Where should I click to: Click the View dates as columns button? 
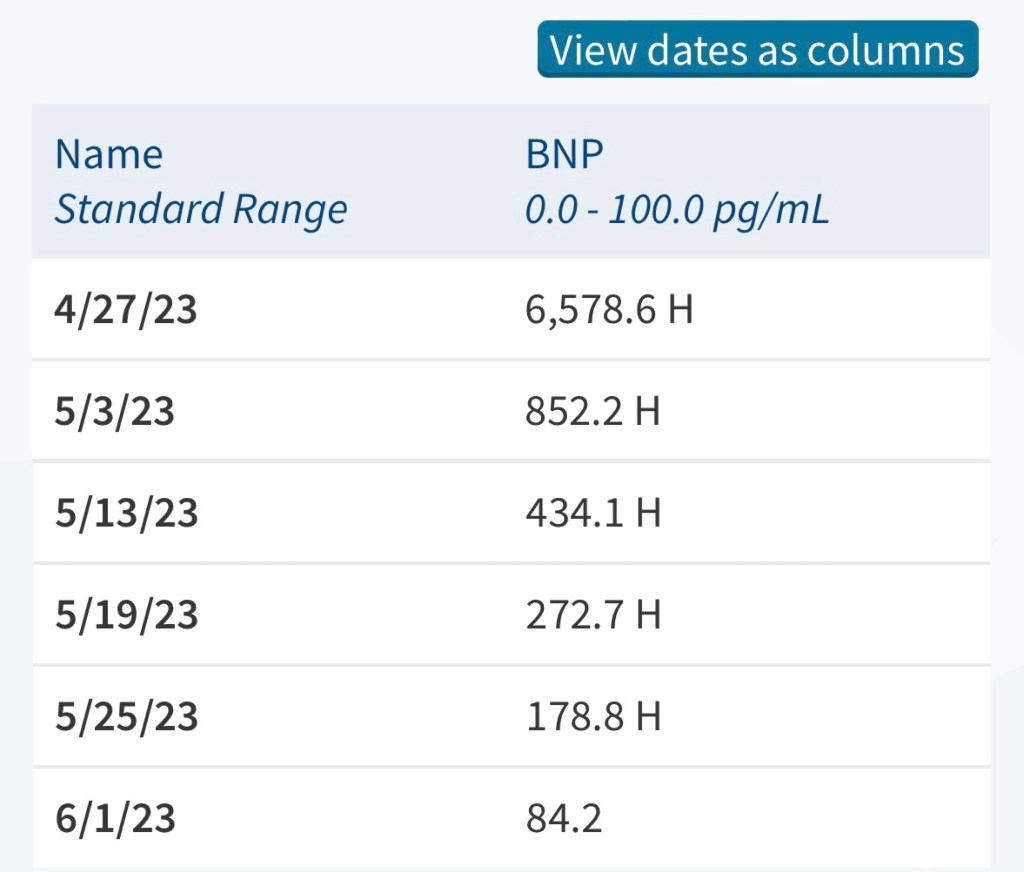(757, 49)
